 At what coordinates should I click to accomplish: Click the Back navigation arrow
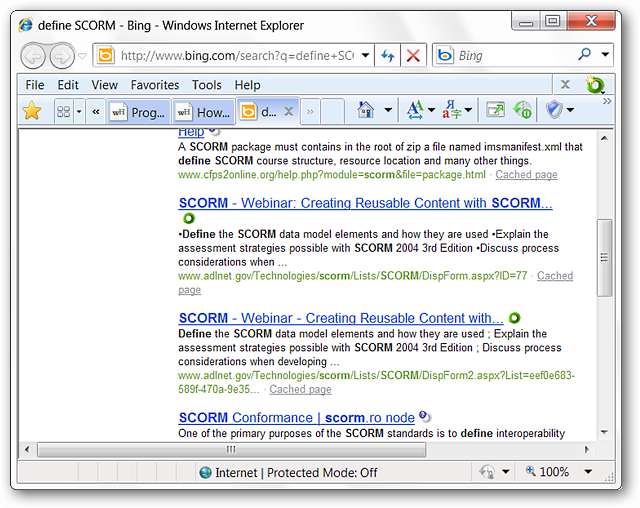pos(36,56)
